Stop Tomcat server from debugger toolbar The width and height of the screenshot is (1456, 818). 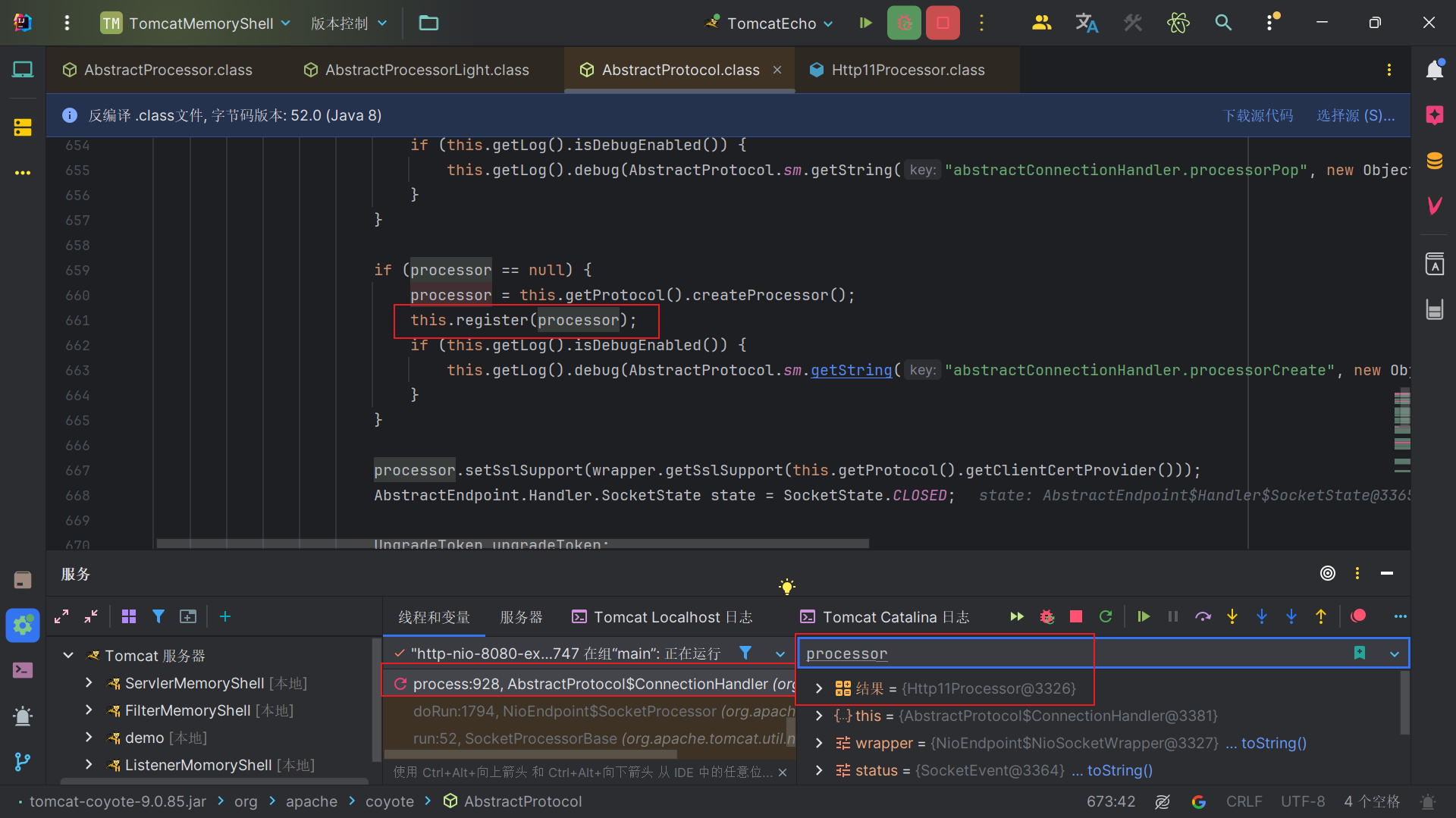click(1076, 616)
